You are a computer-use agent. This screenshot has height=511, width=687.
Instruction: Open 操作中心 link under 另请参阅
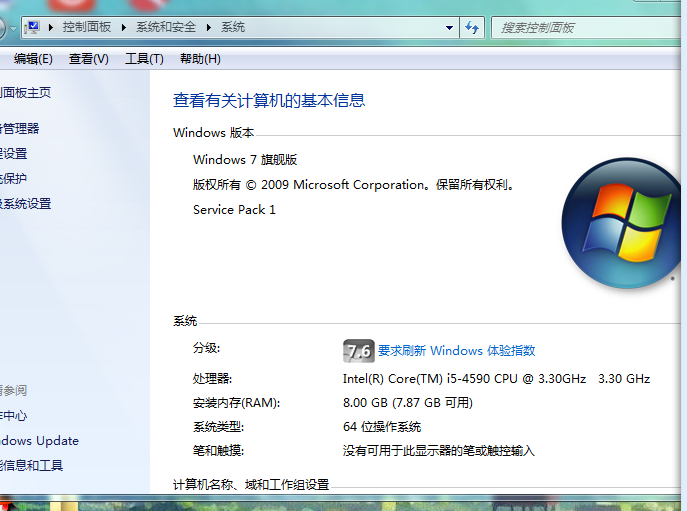pyautogui.click(x=14, y=415)
